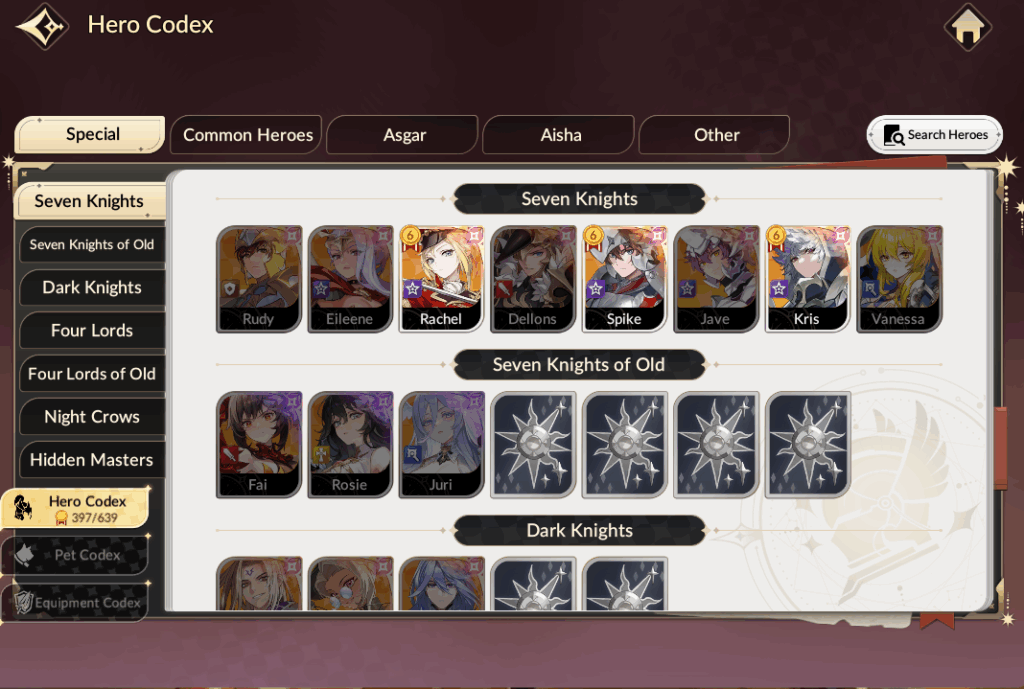This screenshot has height=689, width=1024.
Task: Open Rachel's hero card
Action: click(441, 279)
